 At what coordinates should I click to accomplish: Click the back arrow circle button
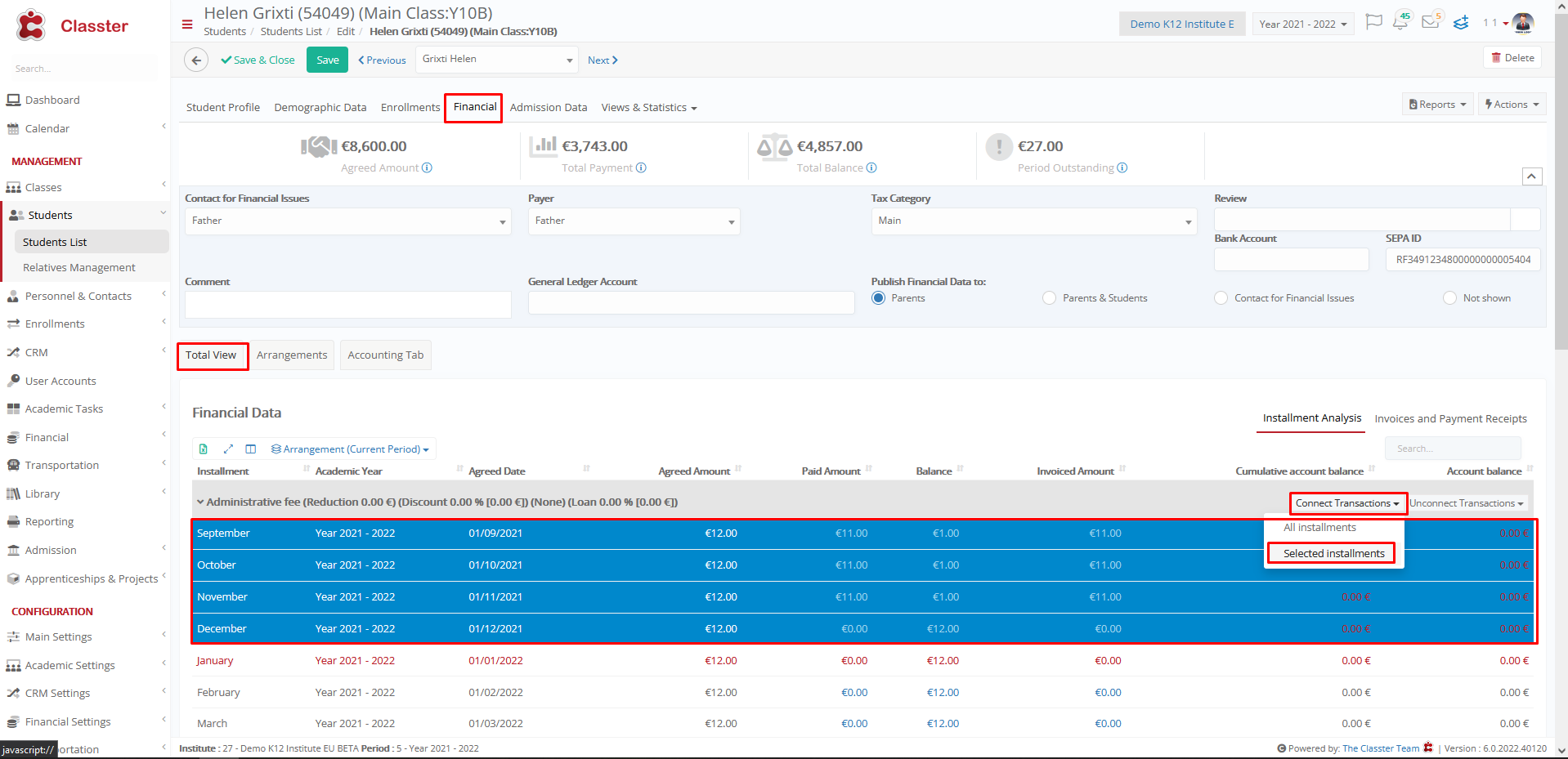(196, 60)
